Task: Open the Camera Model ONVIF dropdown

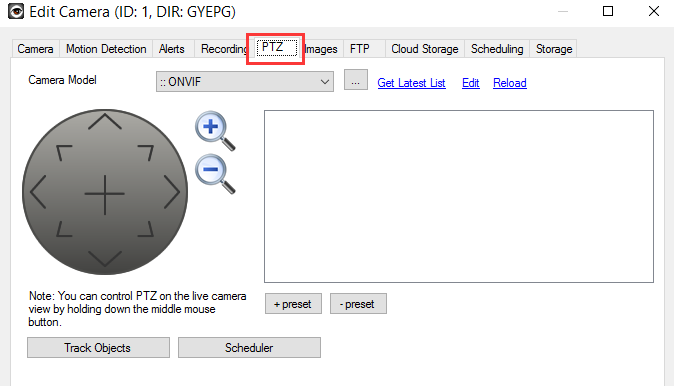Action: (x=245, y=81)
